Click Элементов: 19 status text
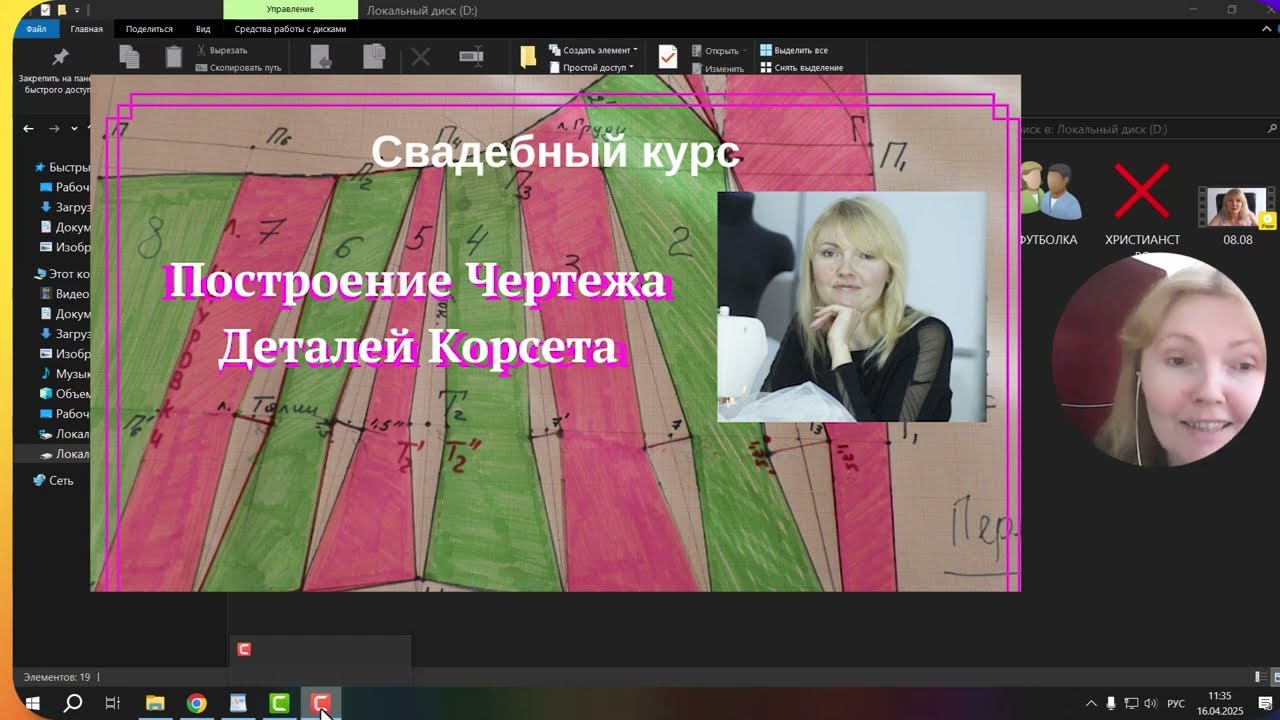Viewport: 1280px width, 720px height. 57,677
